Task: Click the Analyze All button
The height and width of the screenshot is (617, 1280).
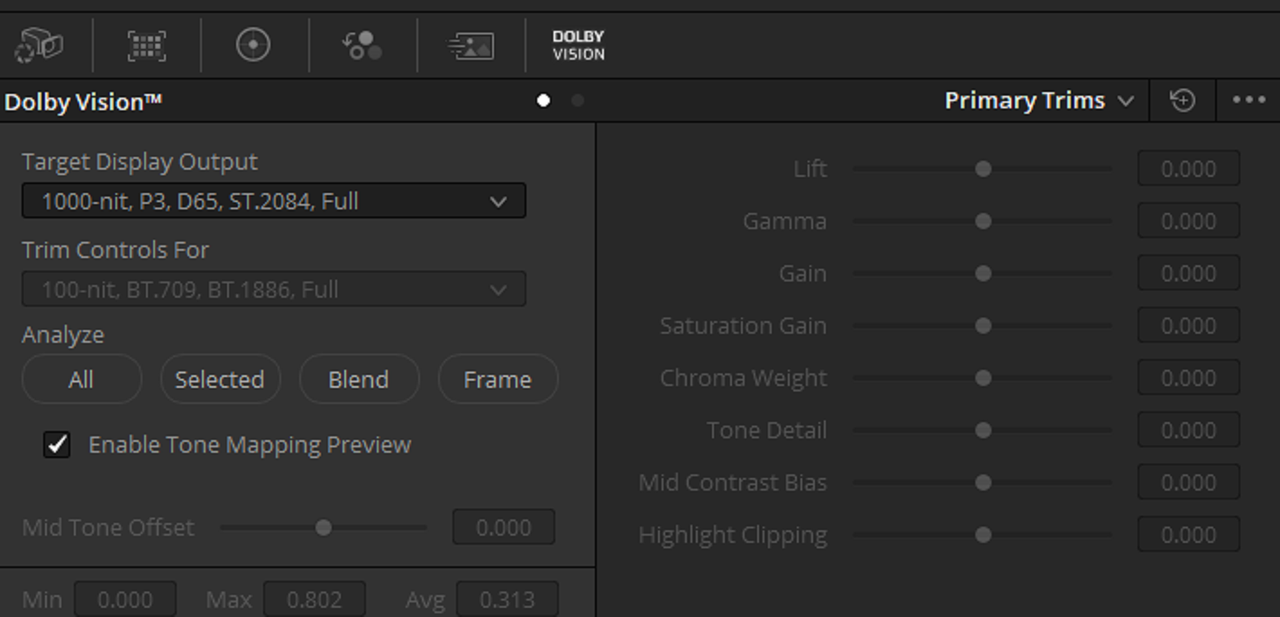Action: [81, 379]
